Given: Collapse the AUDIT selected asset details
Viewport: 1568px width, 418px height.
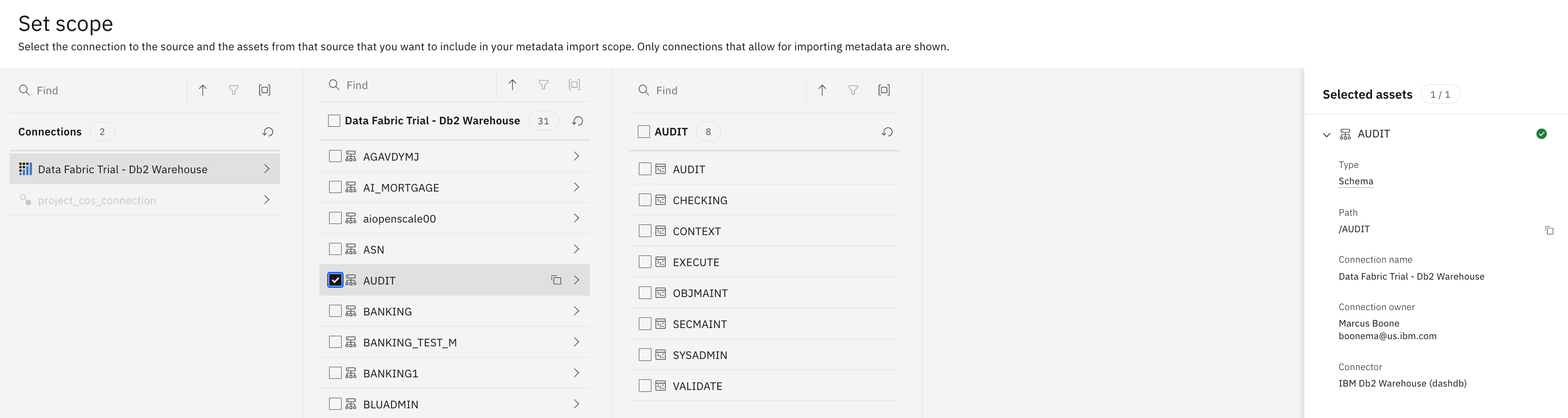Looking at the screenshot, I should (1327, 134).
